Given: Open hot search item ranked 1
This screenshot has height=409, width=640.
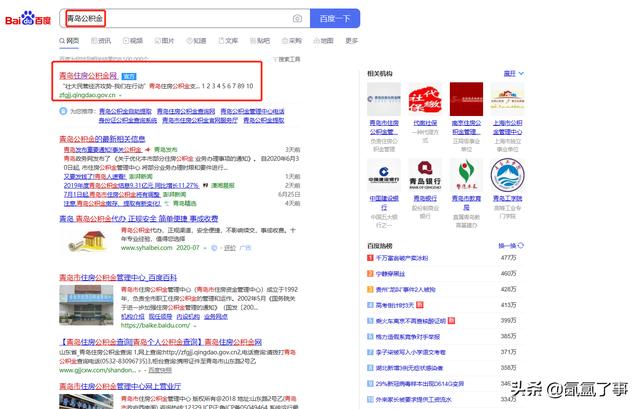Looking at the screenshot, I should [402, 258].
